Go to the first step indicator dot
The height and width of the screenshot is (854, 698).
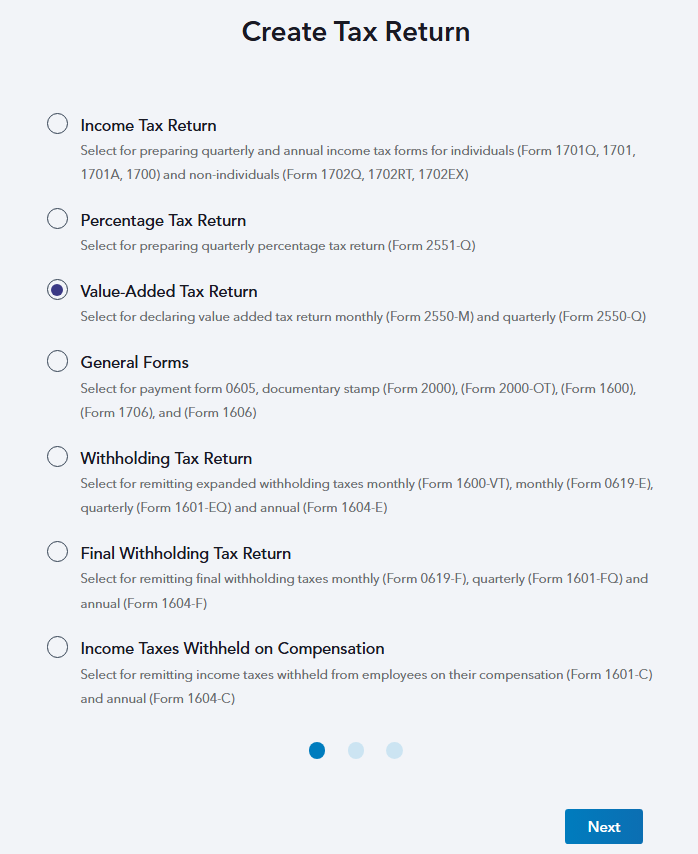click(x=317, y=751)
